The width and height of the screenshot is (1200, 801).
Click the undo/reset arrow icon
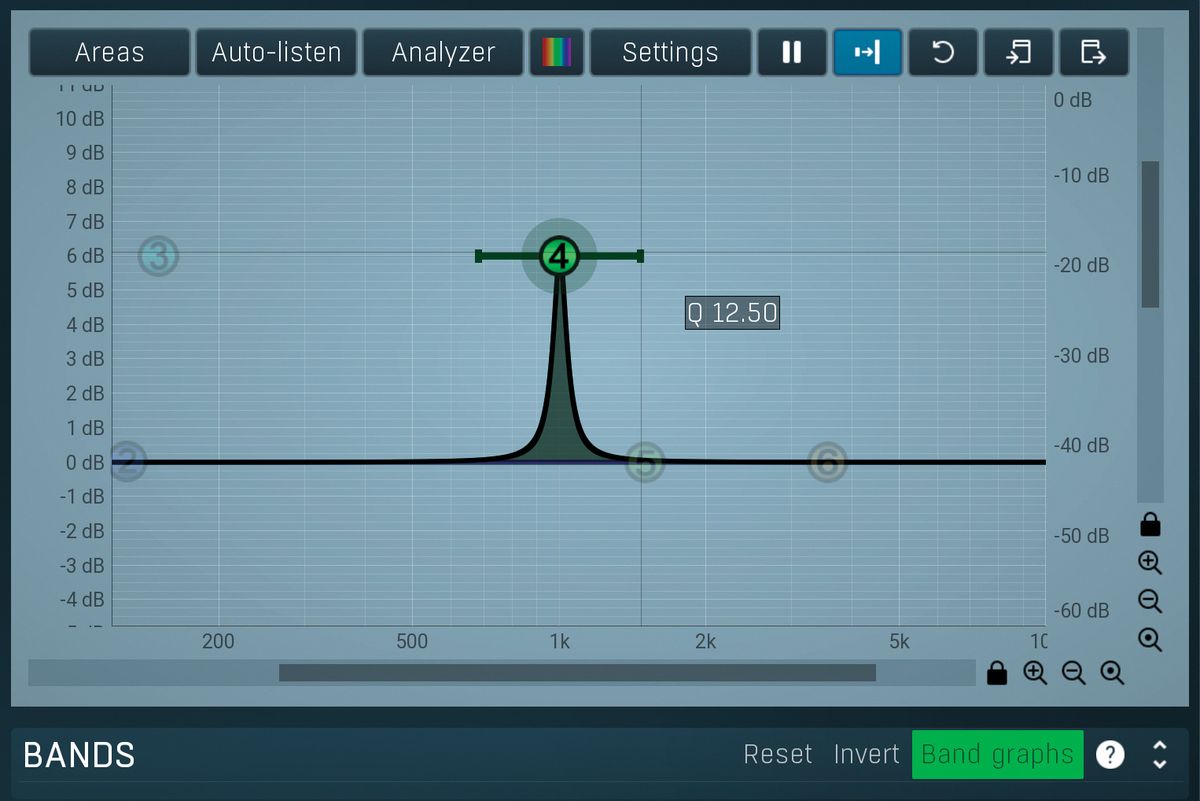(x=942, y=52)
